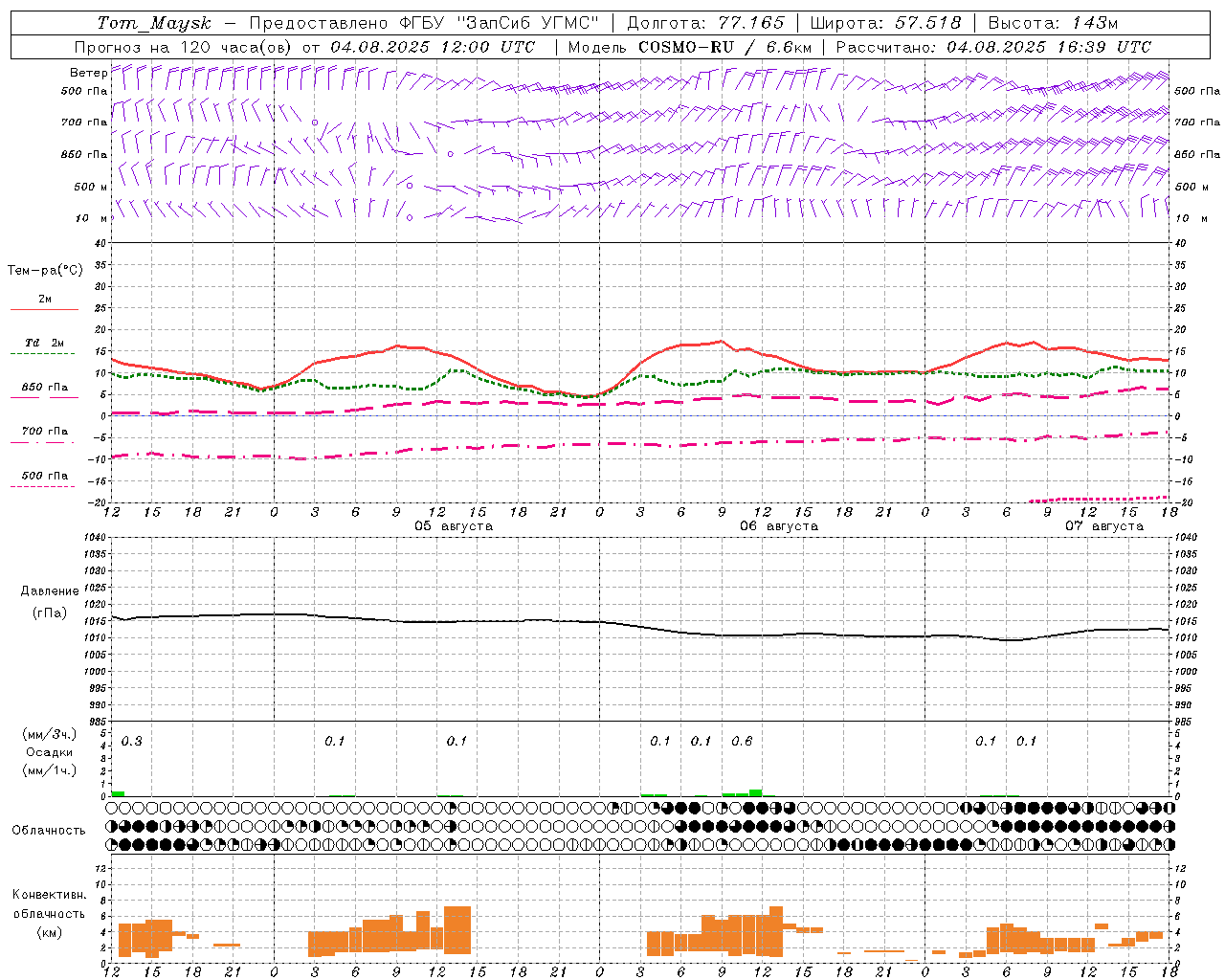Click the "Ветер" wind panel label
Viewport: 1225px width, 980px height.
[88, 73]
